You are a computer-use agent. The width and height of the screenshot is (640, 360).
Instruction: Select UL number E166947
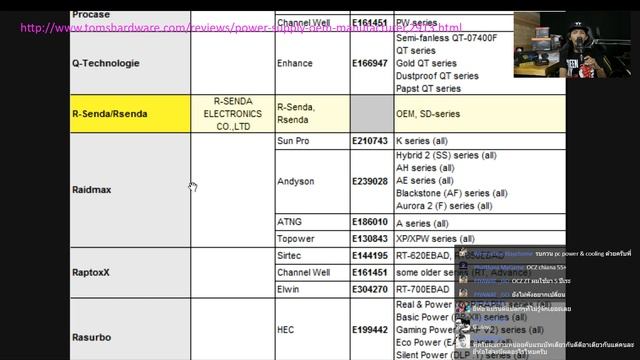(370, 63)
